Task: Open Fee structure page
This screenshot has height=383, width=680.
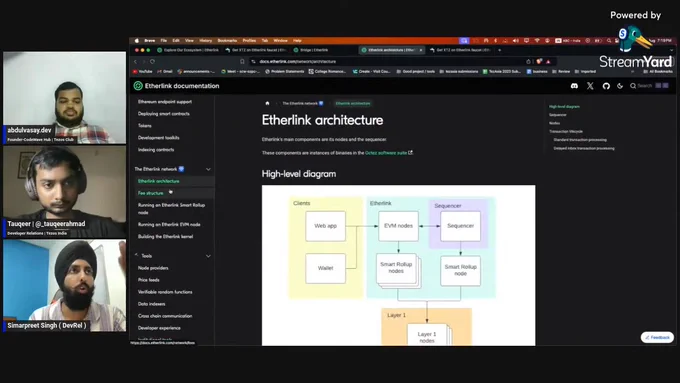Action: [150, 193]
